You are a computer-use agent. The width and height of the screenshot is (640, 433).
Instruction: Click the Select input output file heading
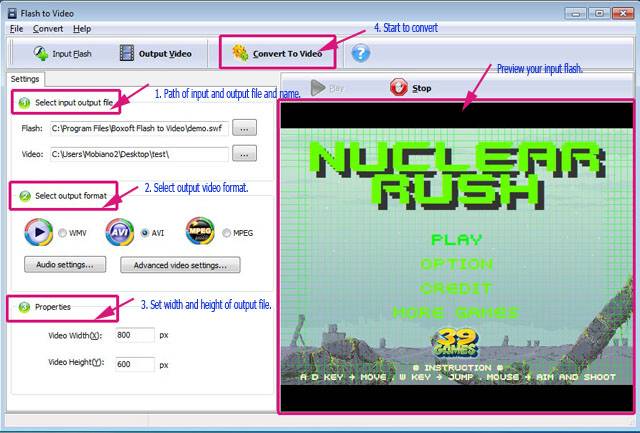(x=74, y=103)
